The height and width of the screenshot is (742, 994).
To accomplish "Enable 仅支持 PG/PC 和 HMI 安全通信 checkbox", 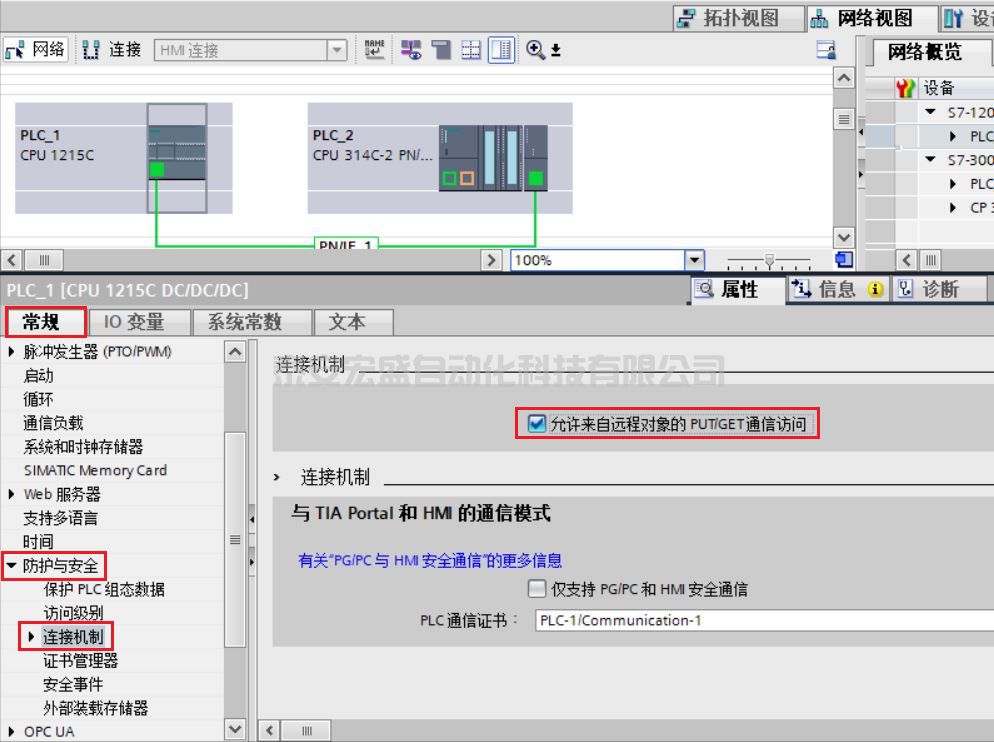I will point(538,589).
